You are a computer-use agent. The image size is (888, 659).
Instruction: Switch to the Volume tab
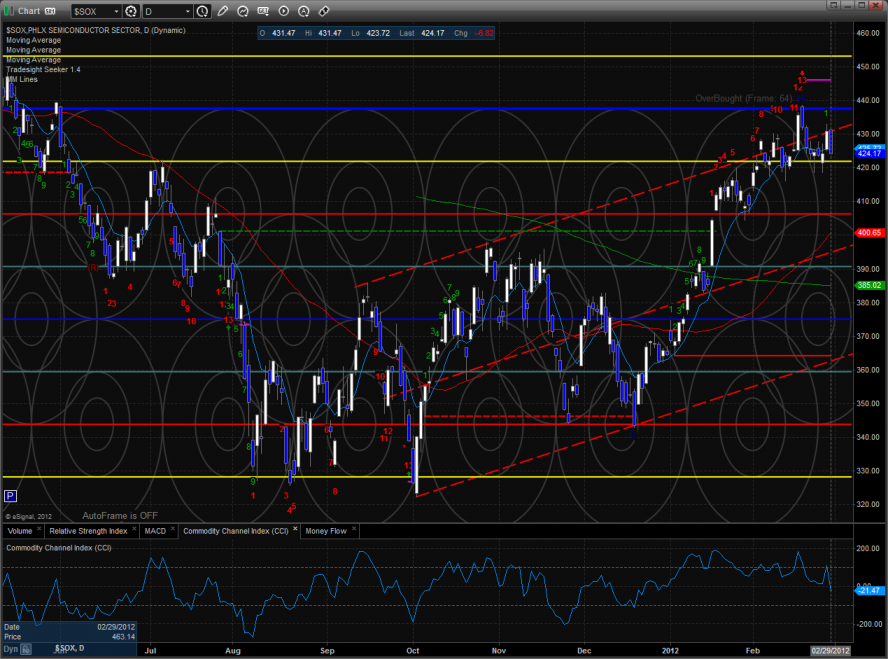coord(22,530)
